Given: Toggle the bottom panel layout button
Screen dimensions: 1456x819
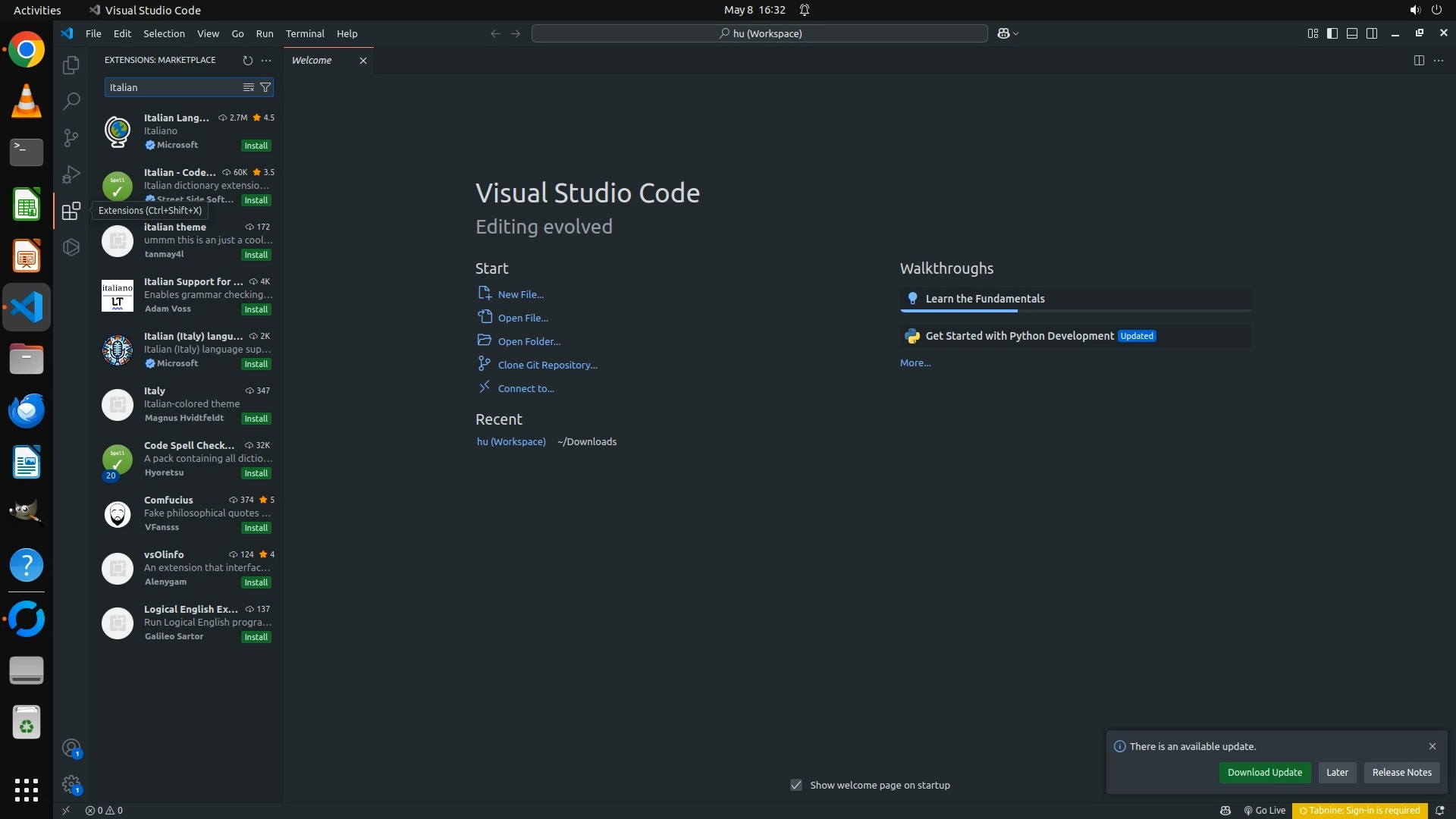Looking at the screenshot, I should (x=1352, y=33).
